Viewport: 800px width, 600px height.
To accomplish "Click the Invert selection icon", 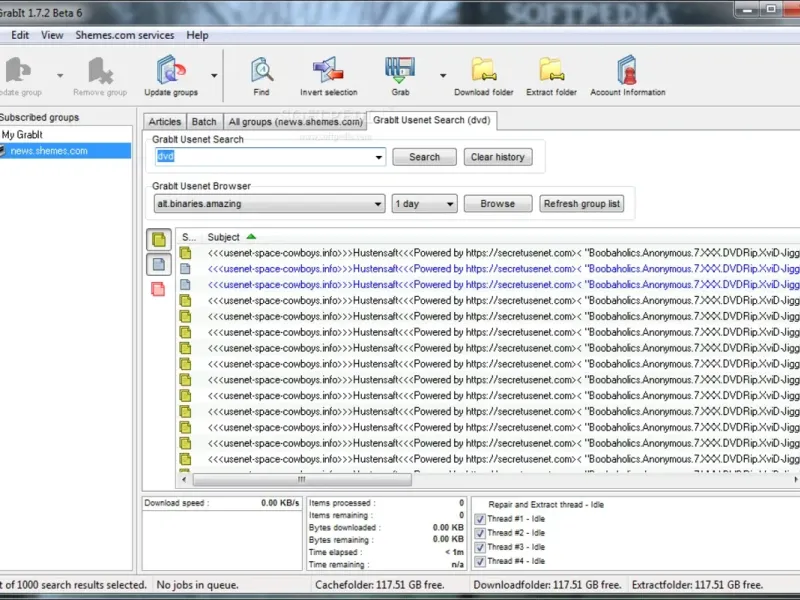I will [x=328, y=70].
